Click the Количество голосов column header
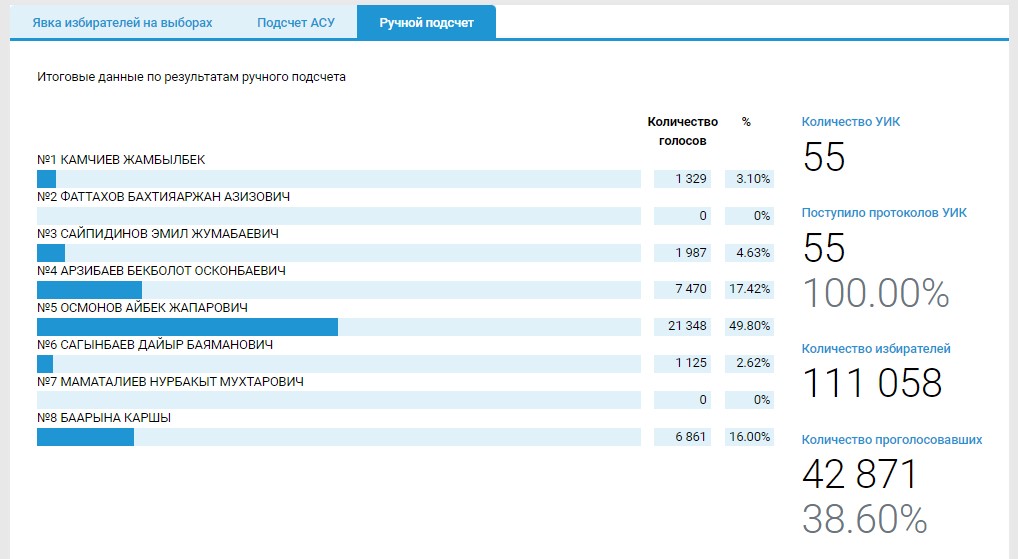 click(683, 131)
